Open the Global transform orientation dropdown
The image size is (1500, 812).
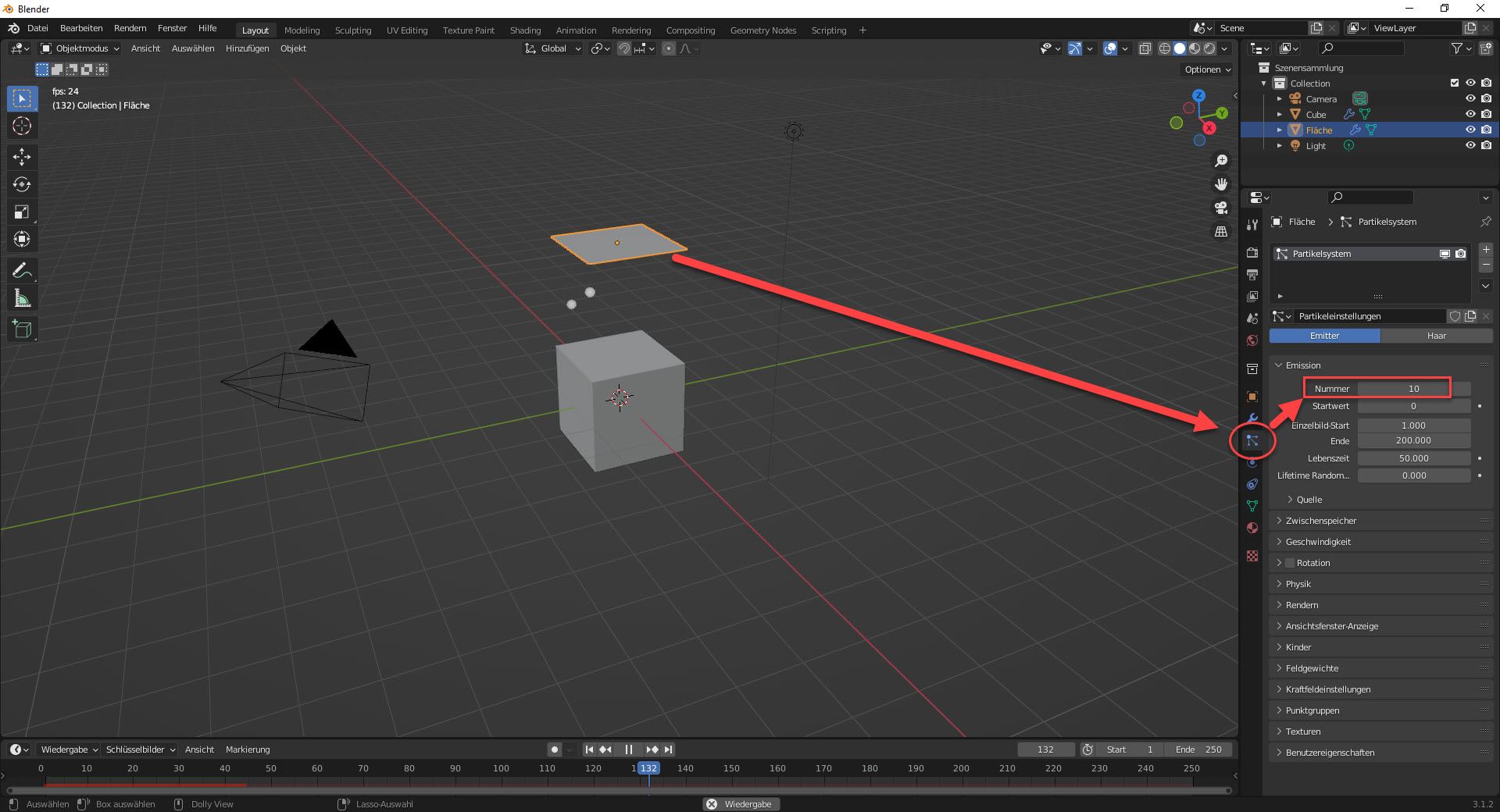pos(552,48)
